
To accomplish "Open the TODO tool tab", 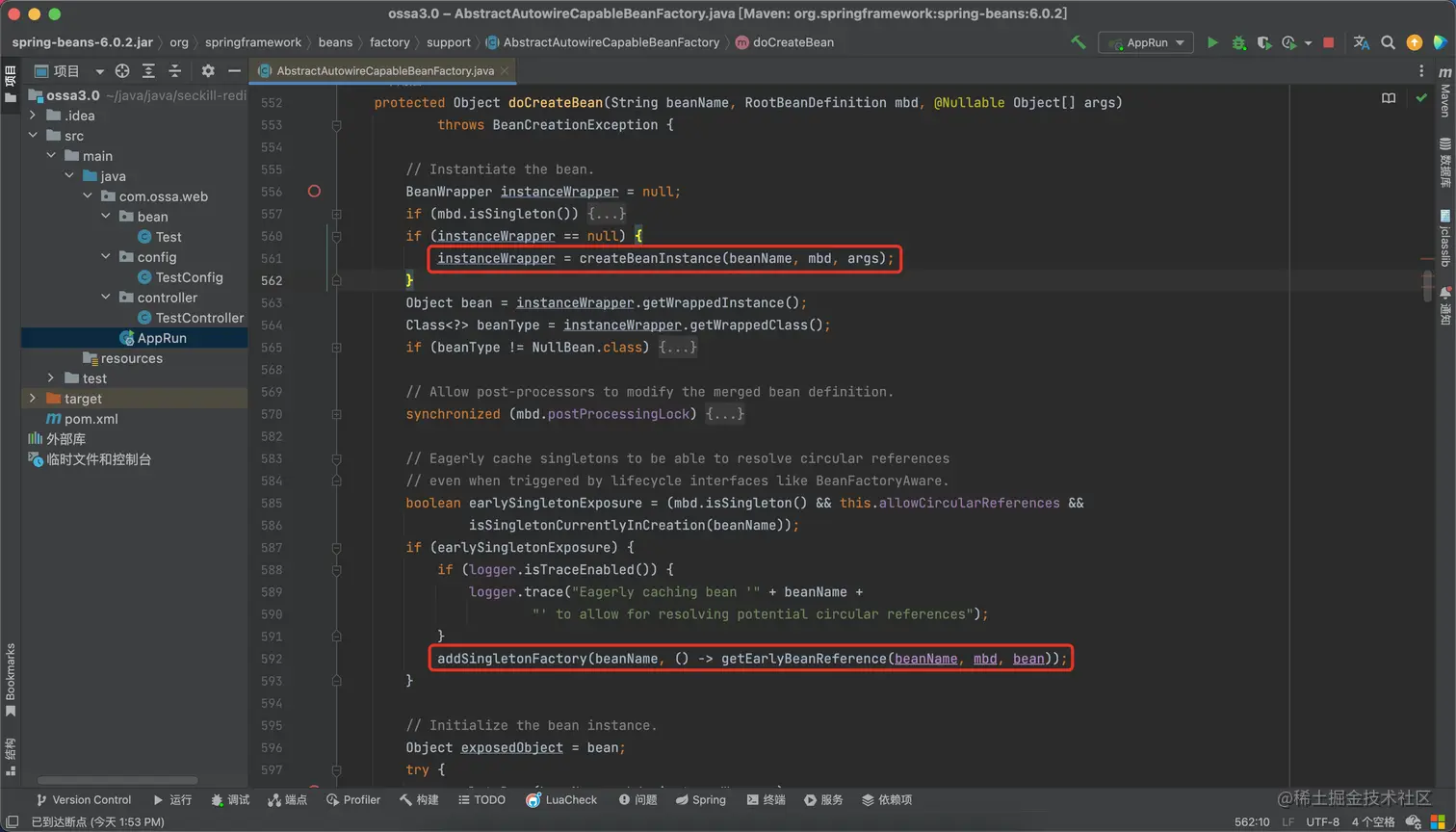I will click(x=481, y=799).
